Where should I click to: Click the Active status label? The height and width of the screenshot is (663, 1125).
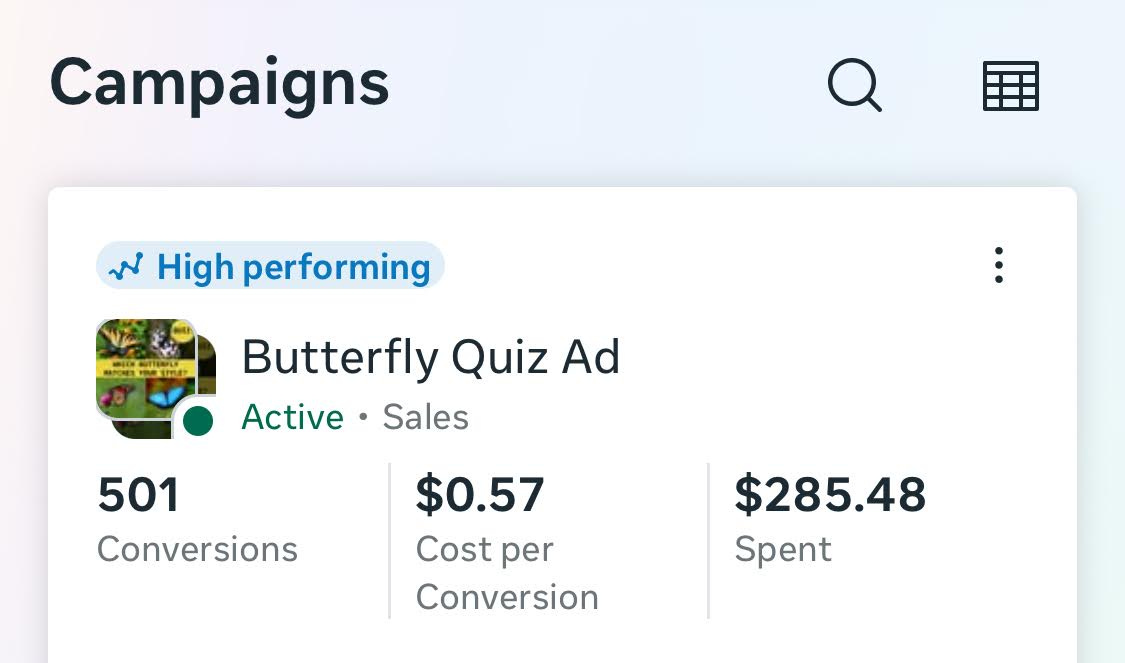tap(292, 417)
